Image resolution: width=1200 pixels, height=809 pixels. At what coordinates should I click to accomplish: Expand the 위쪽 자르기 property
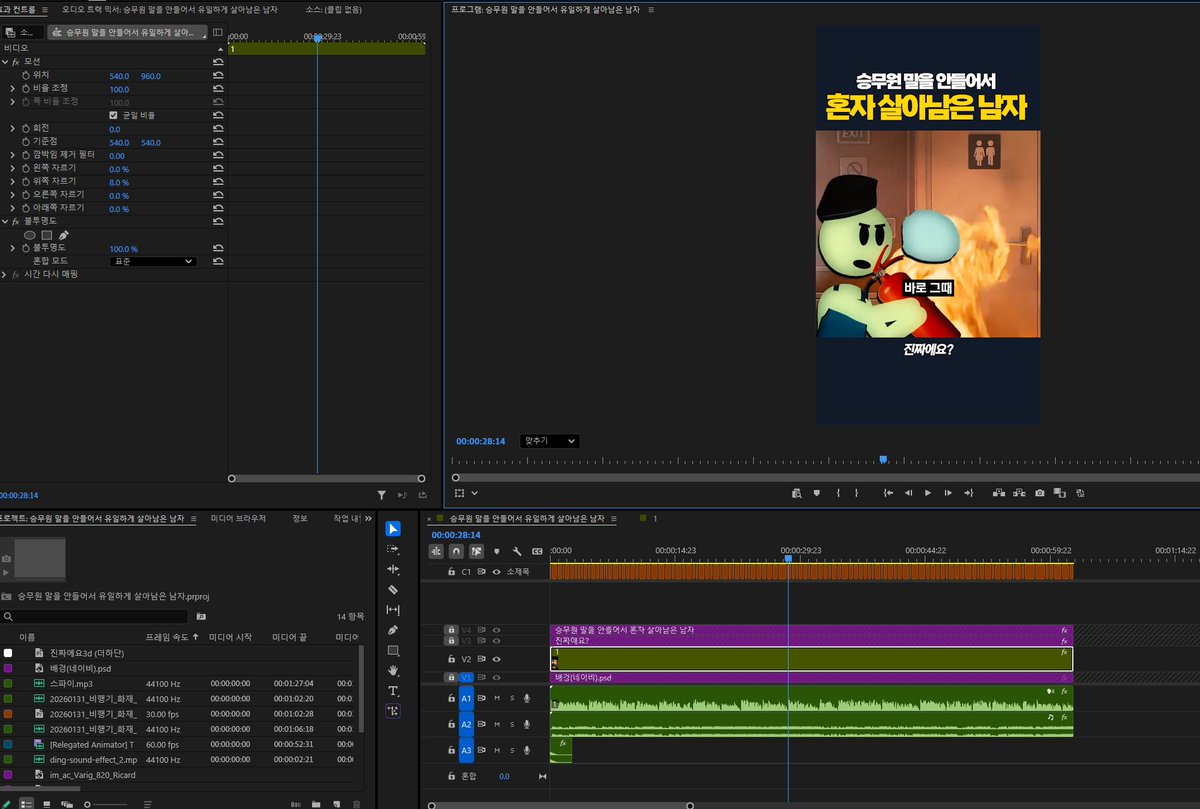[x=13, y=182]
